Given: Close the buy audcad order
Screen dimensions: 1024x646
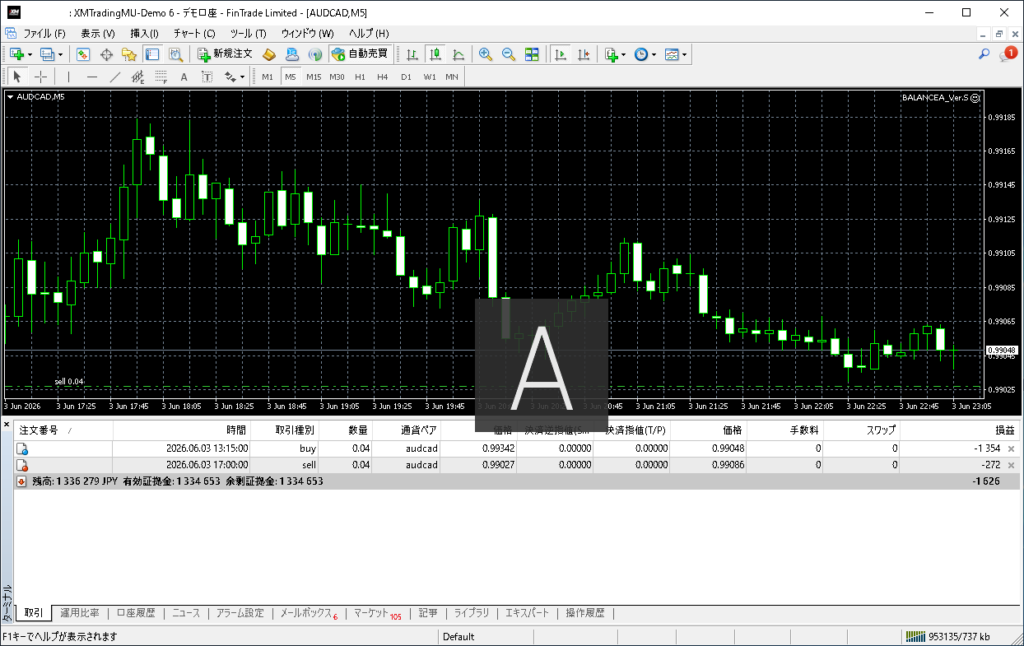Looking at the screenshot, I should (x=1011, y=449).
